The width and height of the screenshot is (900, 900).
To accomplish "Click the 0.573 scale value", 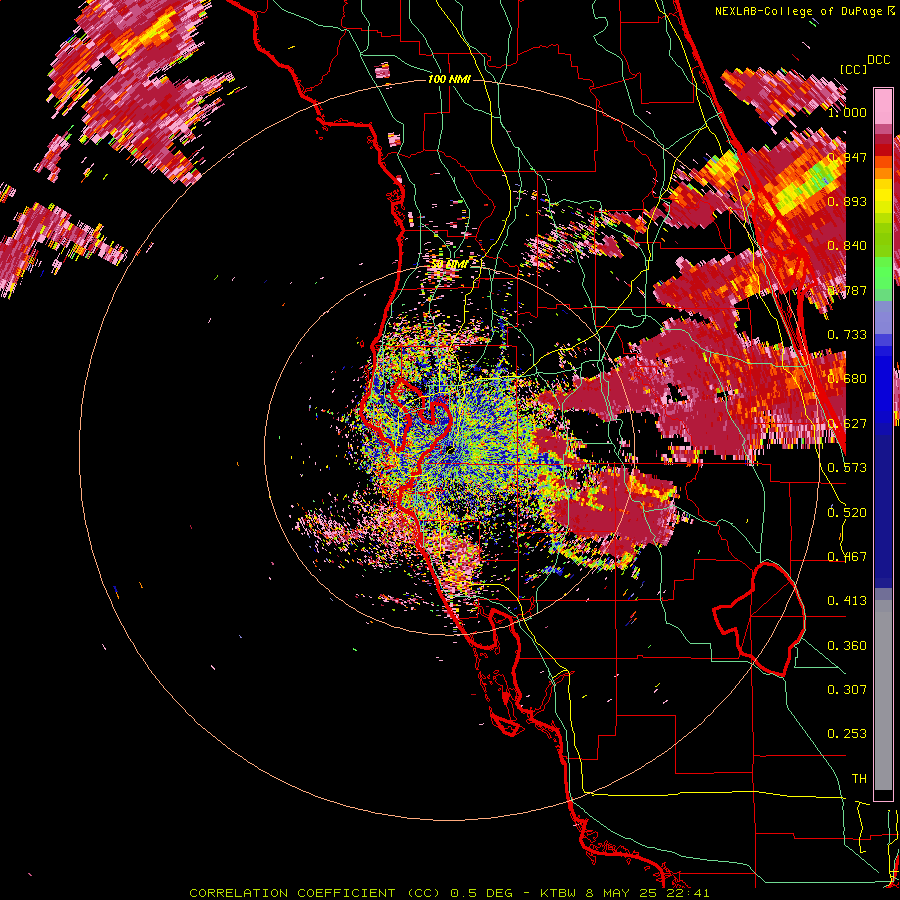I will click(x=847, y=467).
